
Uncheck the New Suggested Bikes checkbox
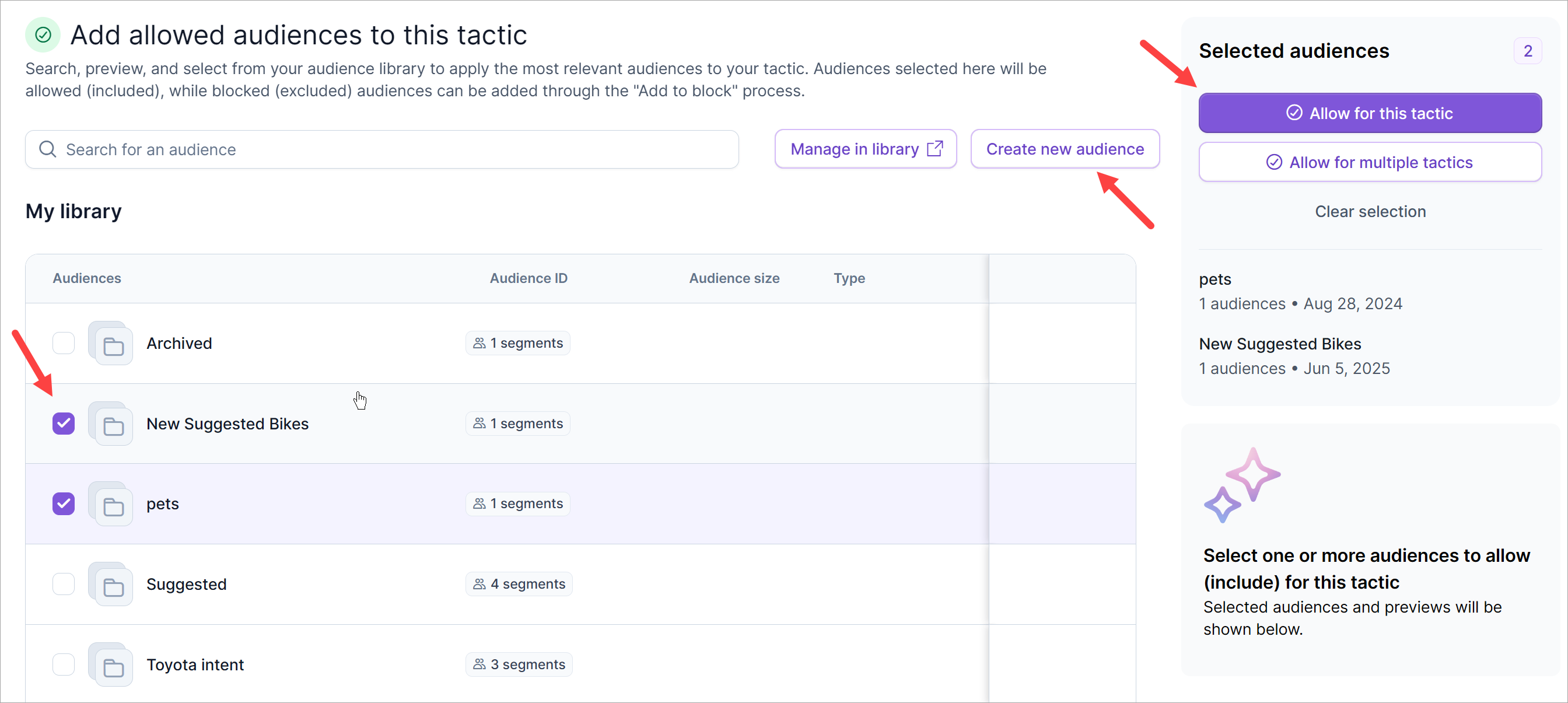(x=64, y=424)
